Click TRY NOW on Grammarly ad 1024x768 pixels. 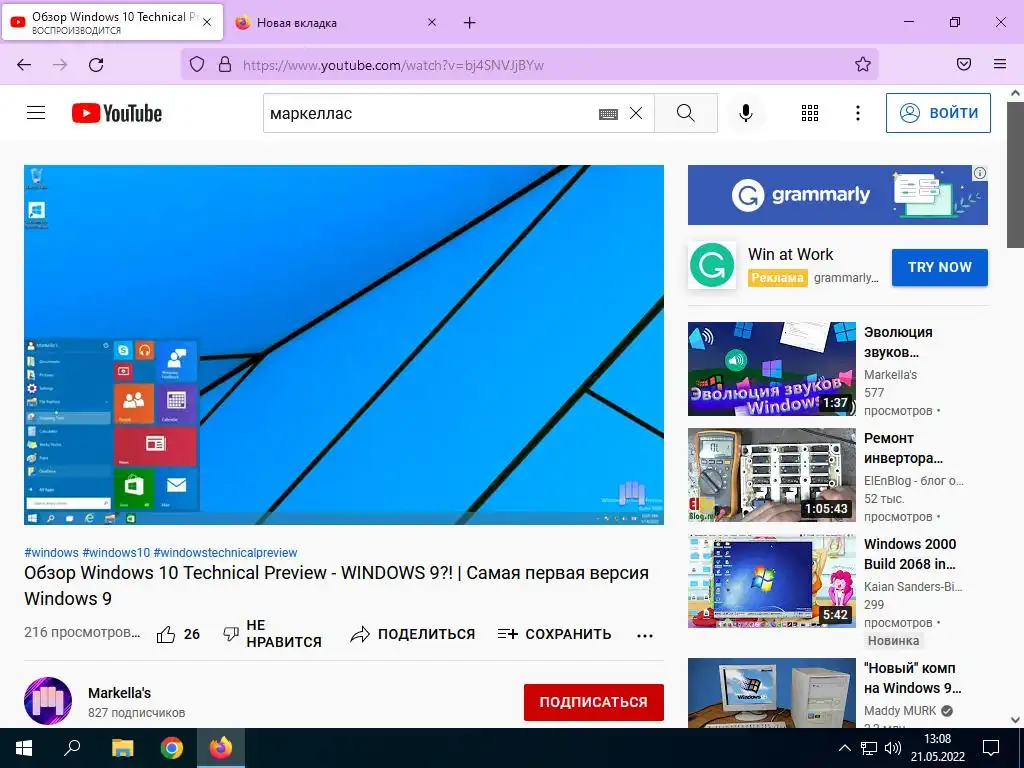pos(940,267)
